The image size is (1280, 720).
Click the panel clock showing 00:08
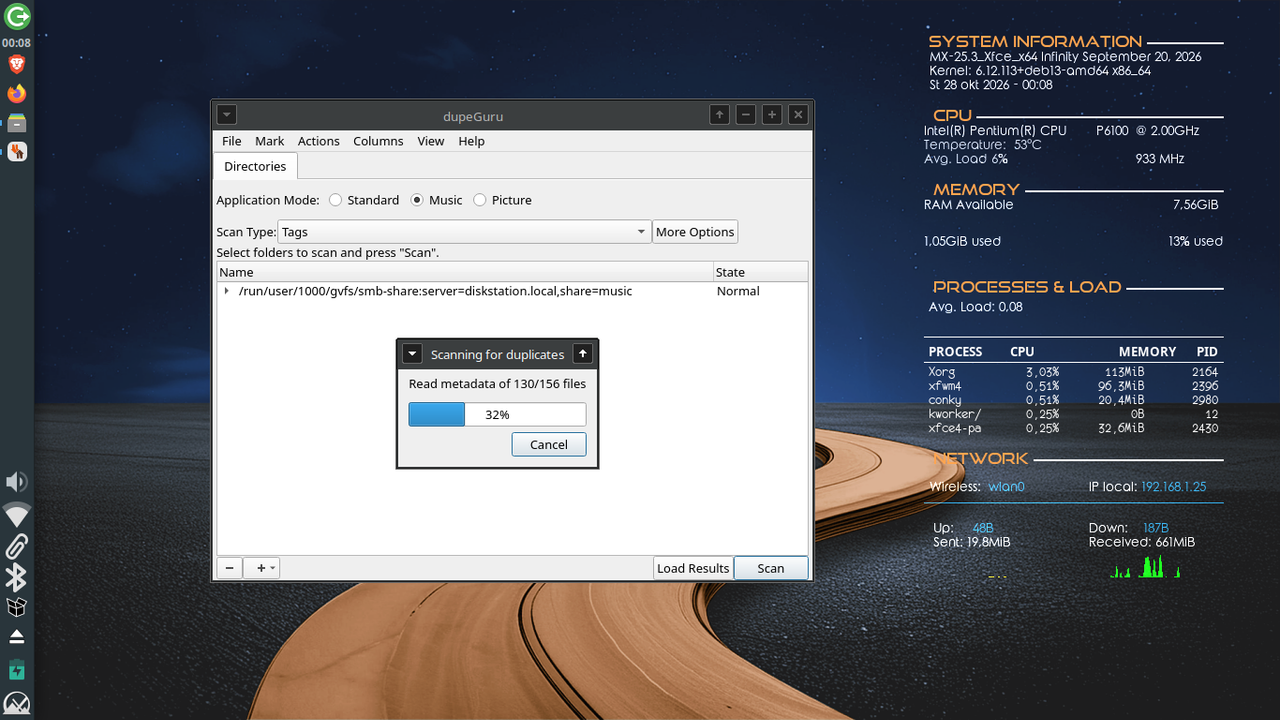pyautogui.click(x=16, y=43)
